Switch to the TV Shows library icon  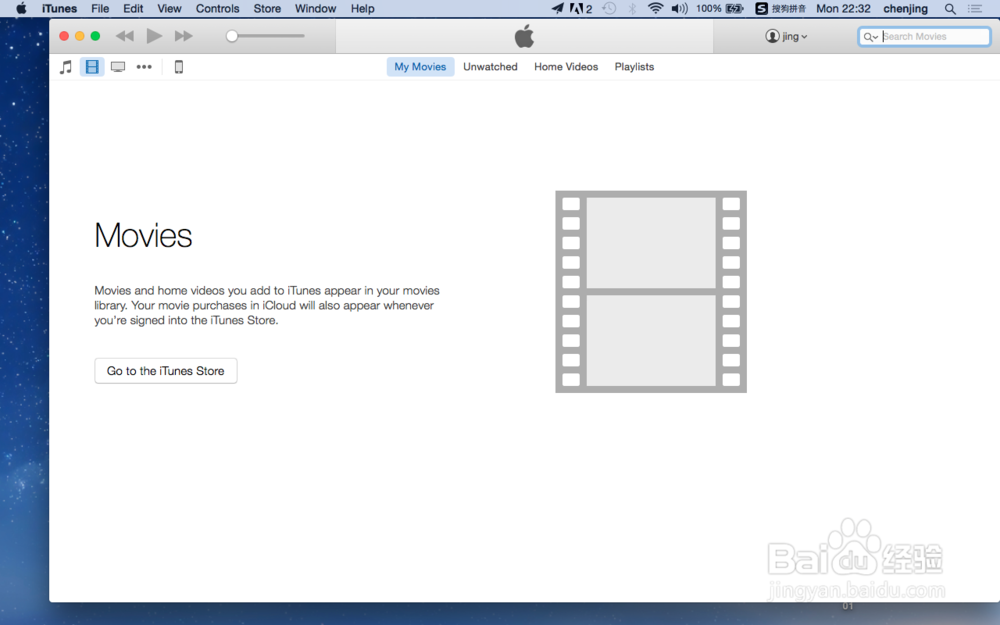(118, 67)
